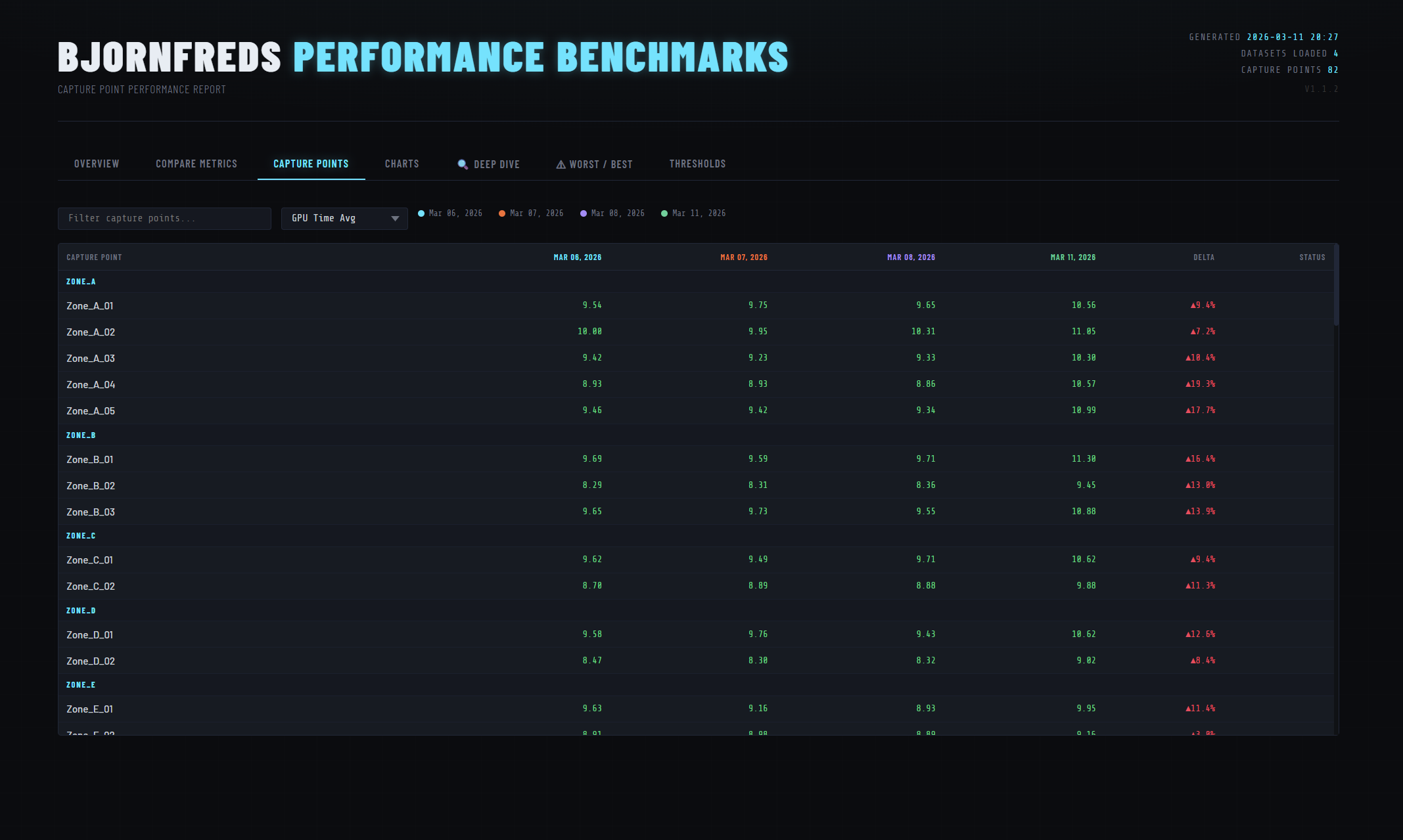Collapse the ZONE_A group header
The height and width of the screenshot is (840, 1403).
tap(80, 281)
